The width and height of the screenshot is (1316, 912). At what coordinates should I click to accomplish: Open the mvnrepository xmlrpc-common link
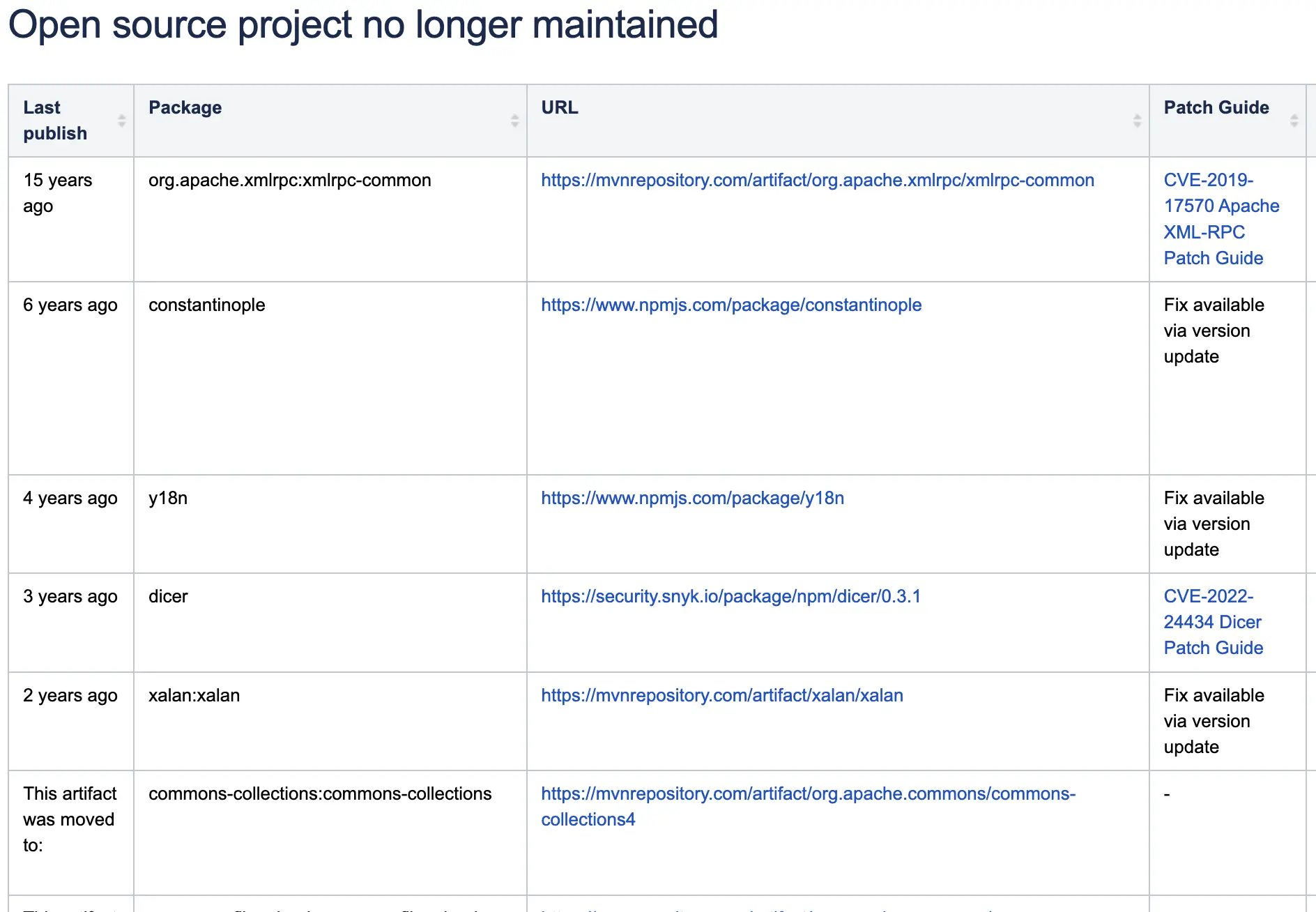[x=818, y=180]
